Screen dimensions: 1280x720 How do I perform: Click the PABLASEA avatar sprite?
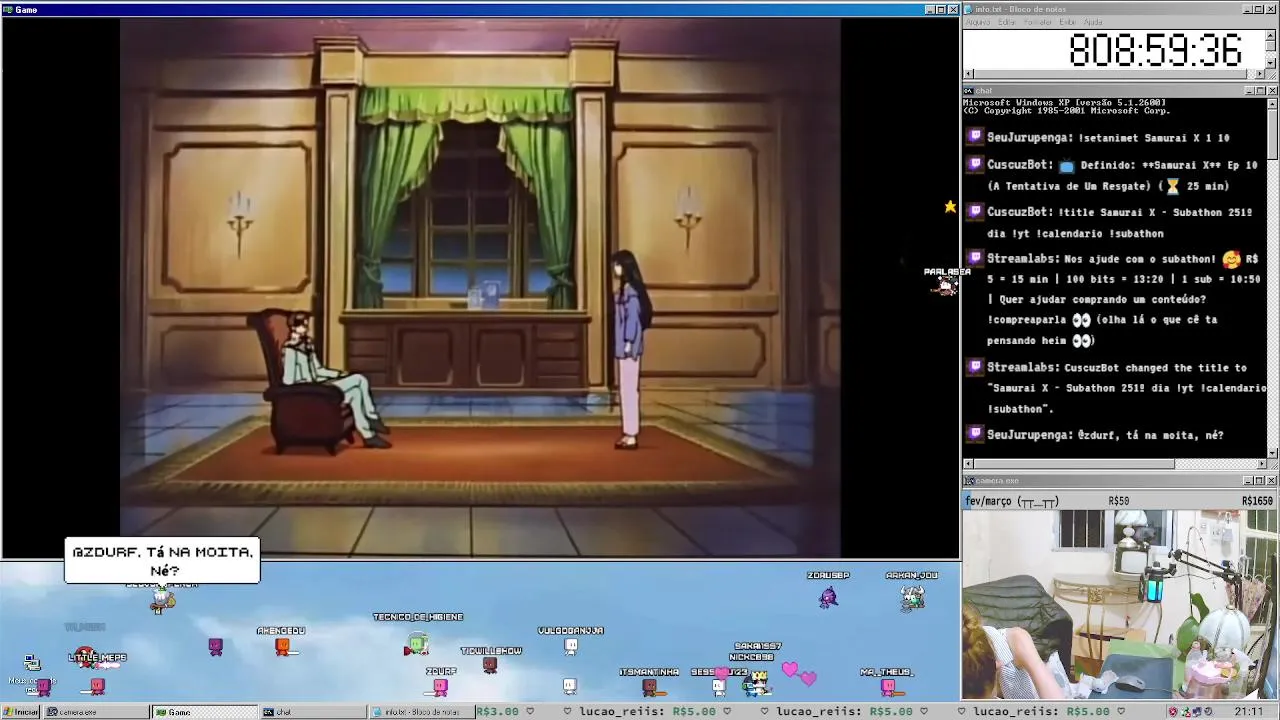click(945, 287)
